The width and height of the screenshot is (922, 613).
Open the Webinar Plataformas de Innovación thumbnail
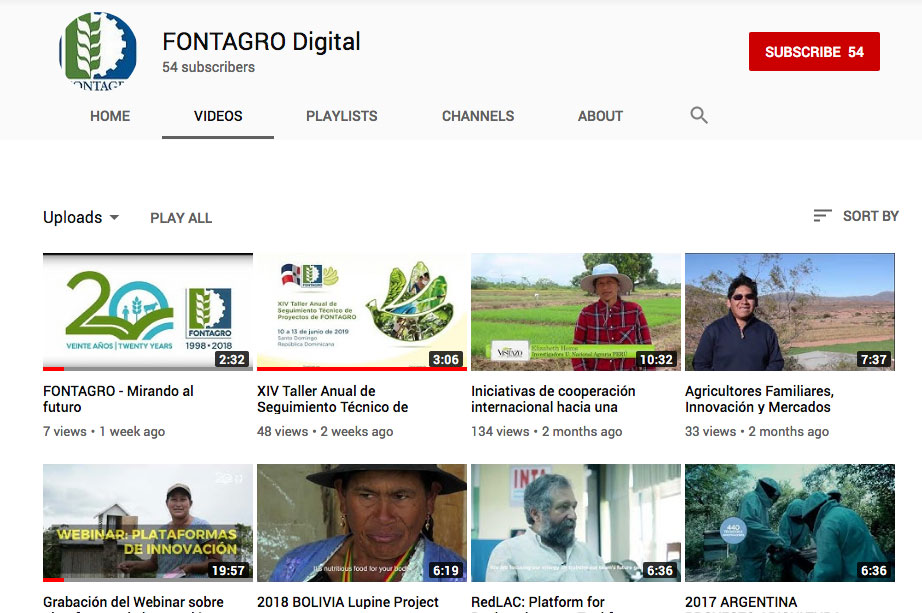[148, 523]
